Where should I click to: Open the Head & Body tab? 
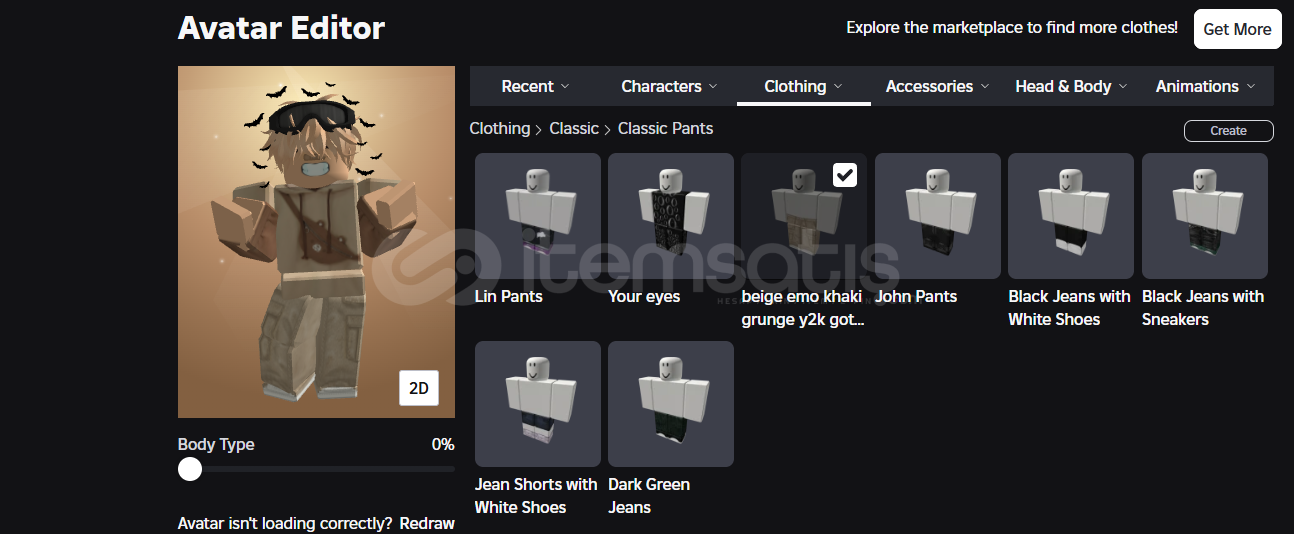pyautogui.click(x=1072, y=86)
